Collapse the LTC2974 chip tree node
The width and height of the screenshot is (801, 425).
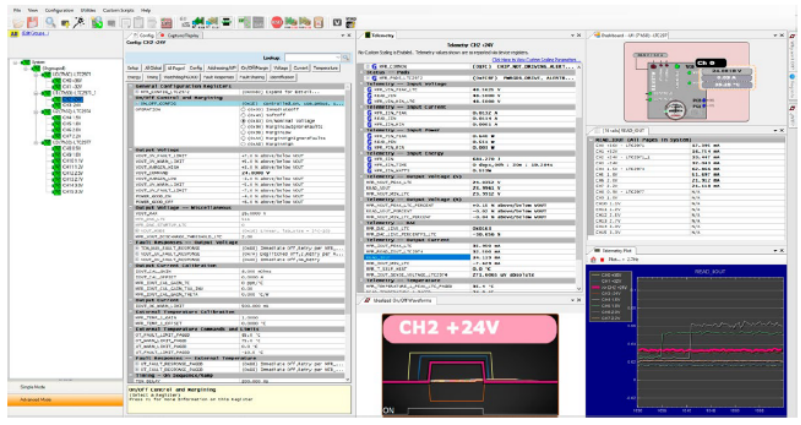[36, 111]
